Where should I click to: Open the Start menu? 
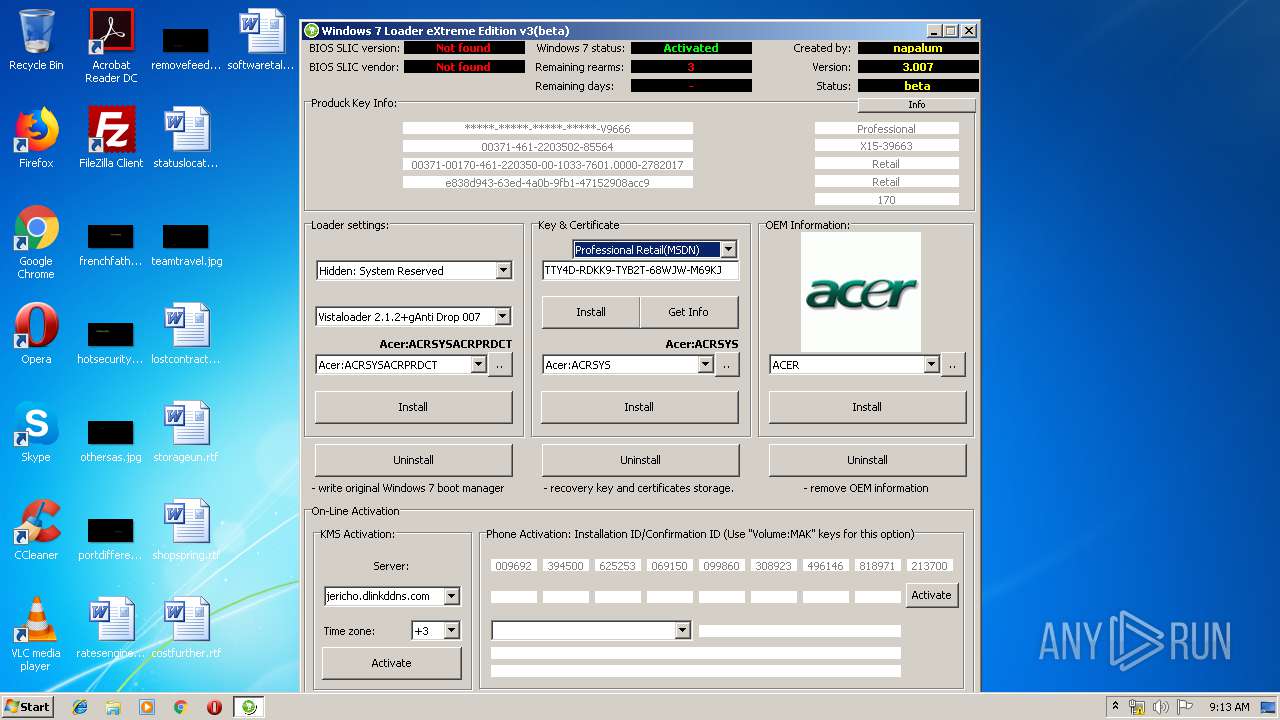(x=28, y=707)
